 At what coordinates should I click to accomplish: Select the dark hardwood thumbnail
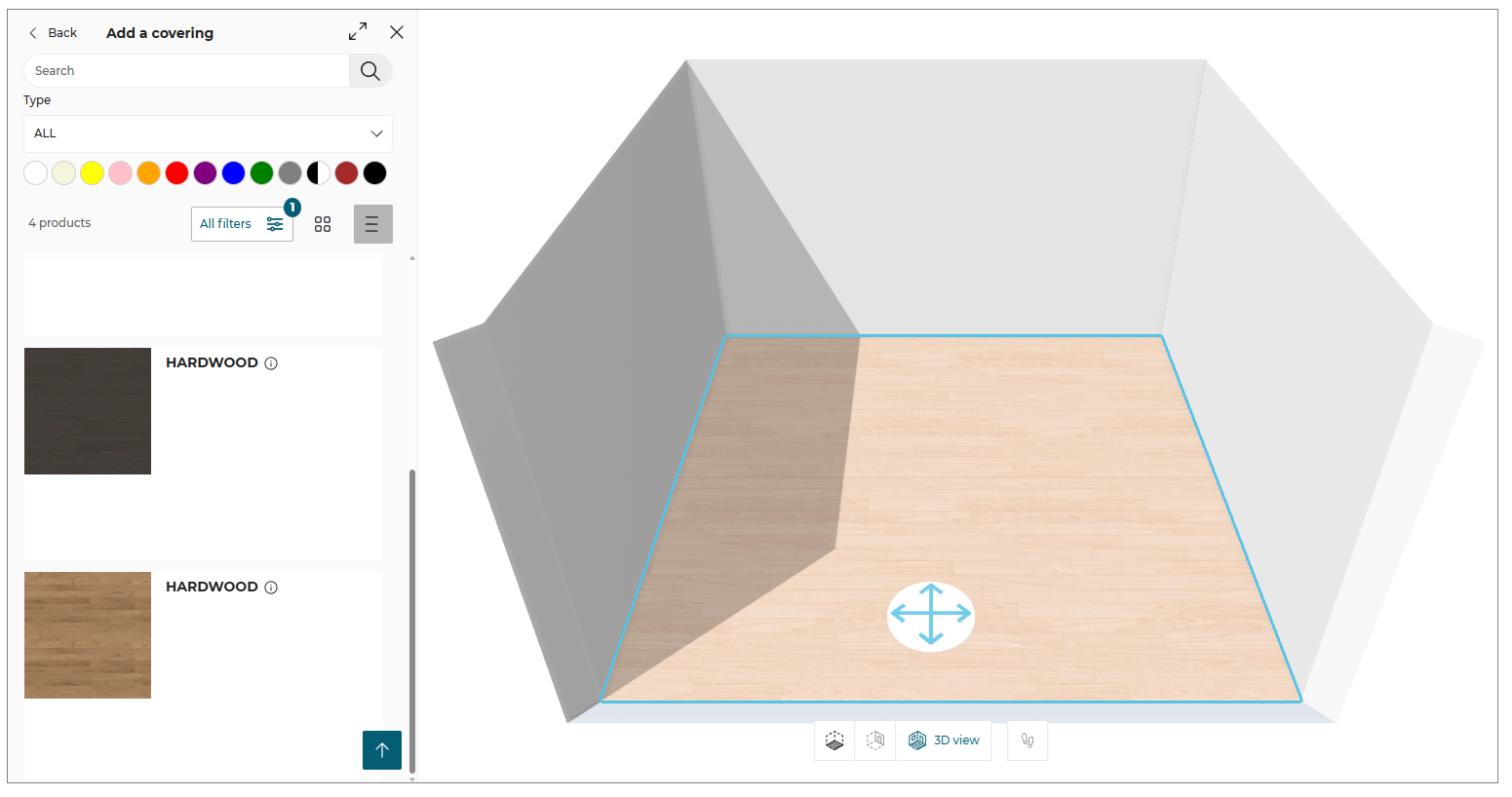point(88,411)
